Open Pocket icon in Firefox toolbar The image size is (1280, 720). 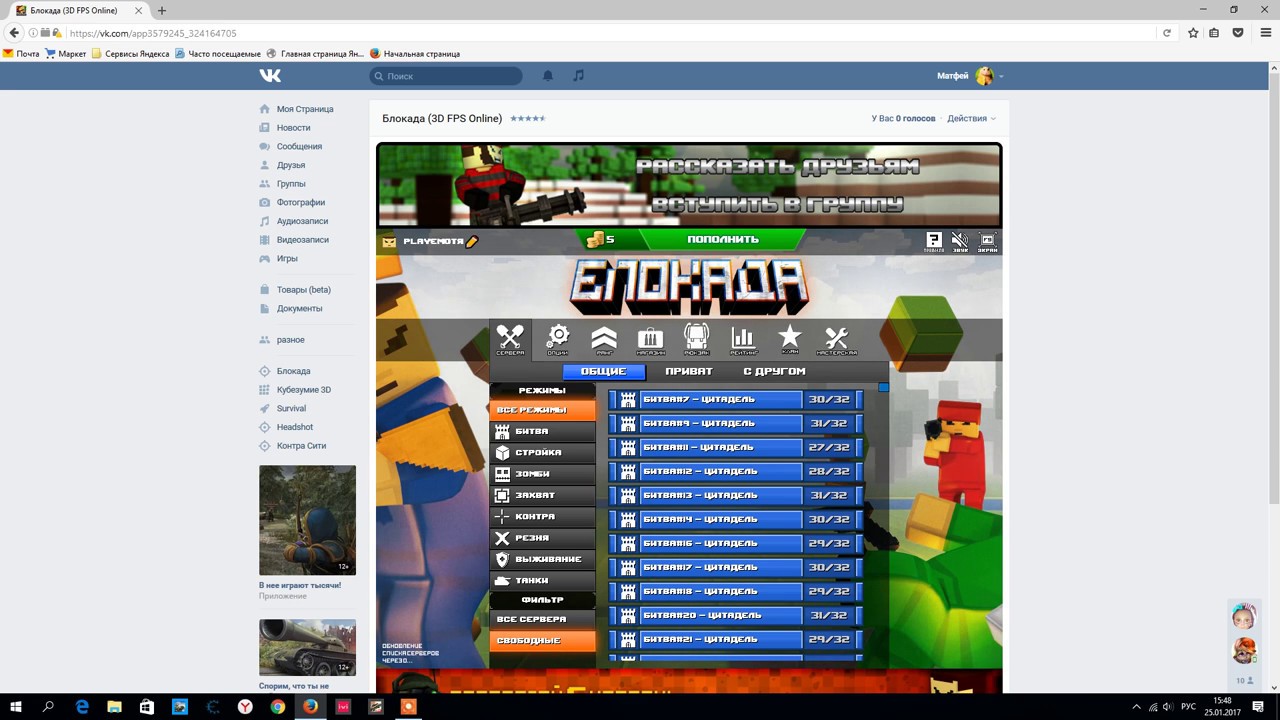pos(1237,33)
